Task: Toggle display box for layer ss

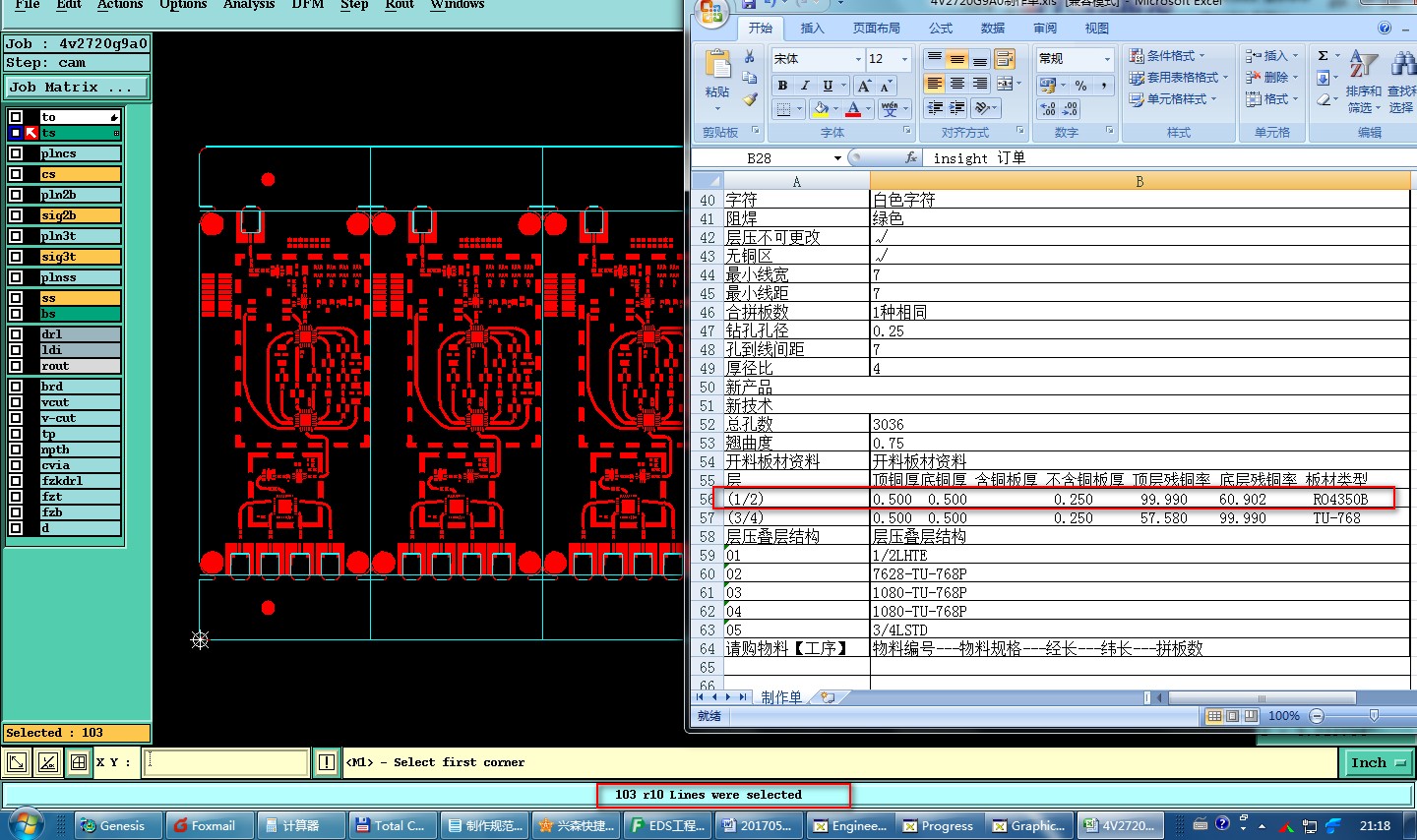Action: [16, 298]
